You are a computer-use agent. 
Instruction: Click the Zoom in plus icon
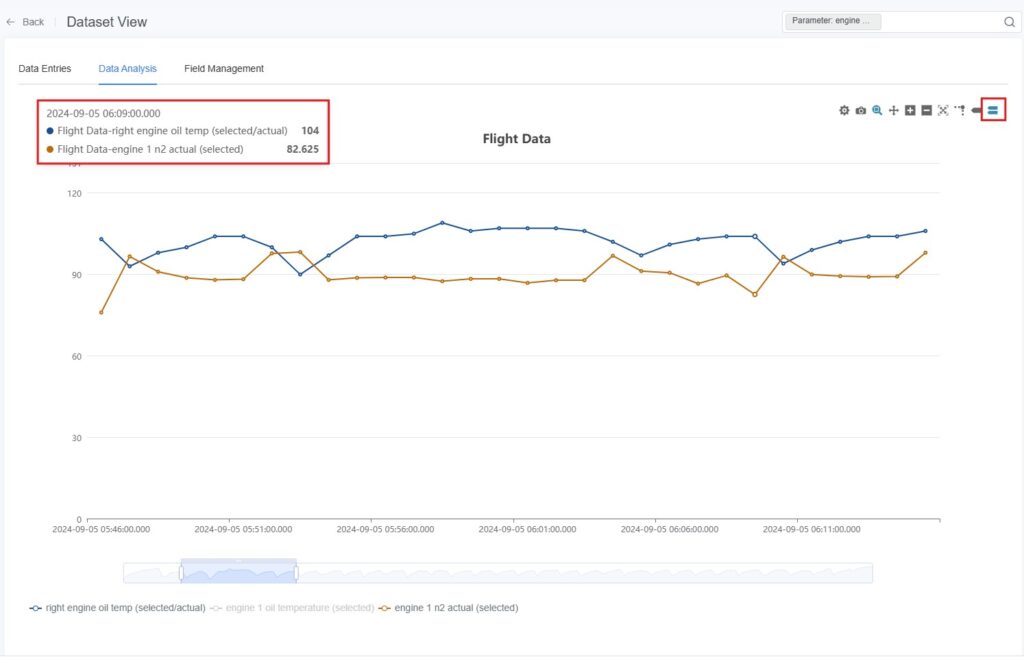pos(910,110)
